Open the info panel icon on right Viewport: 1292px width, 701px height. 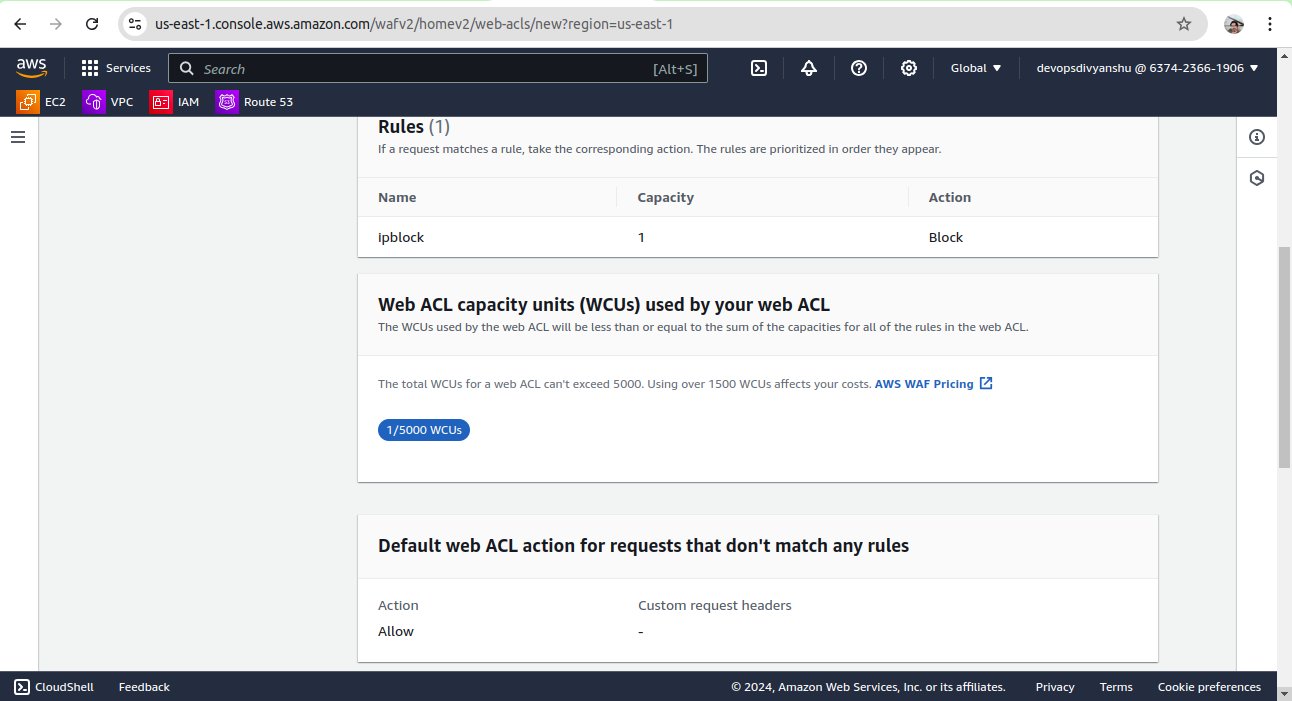[1257, 137]
